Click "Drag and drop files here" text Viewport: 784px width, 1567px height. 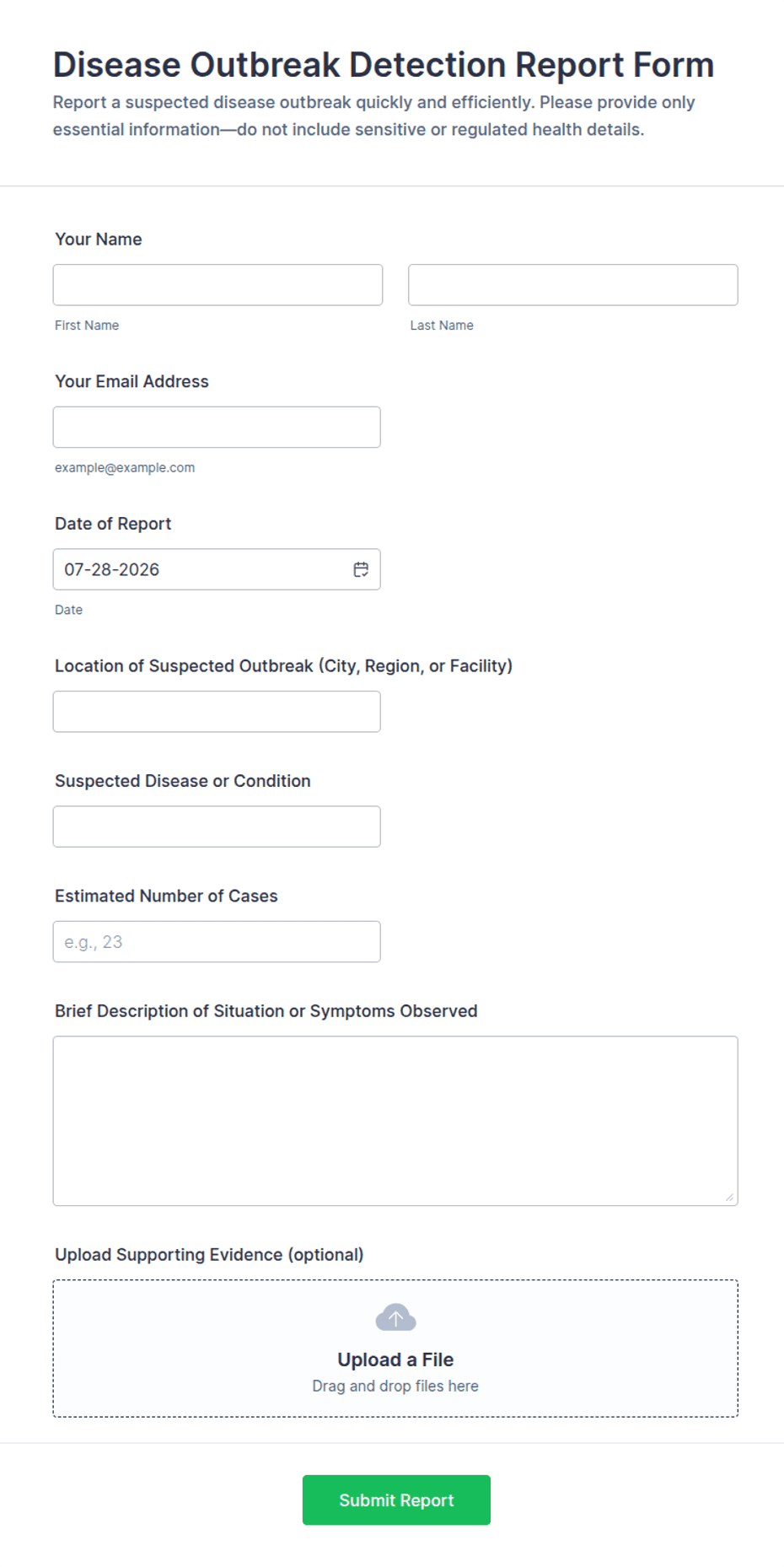point(395,1386)
